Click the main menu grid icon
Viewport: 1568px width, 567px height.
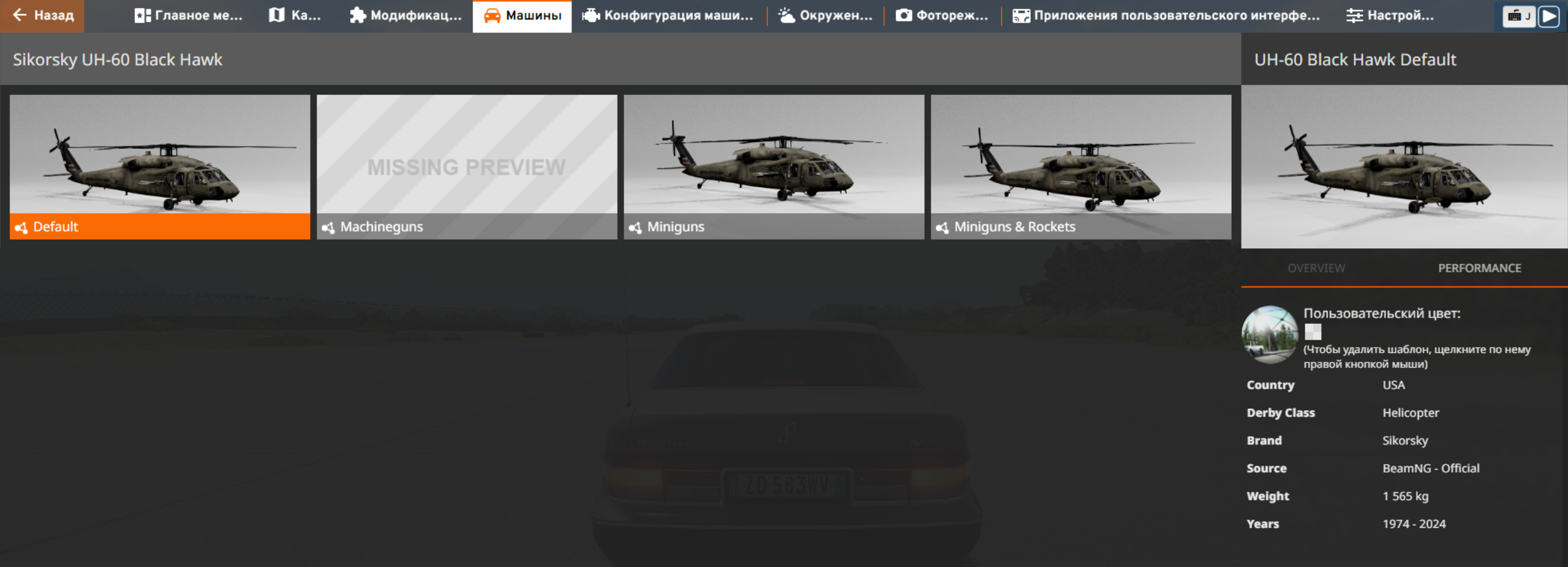[x=143, y=15]
